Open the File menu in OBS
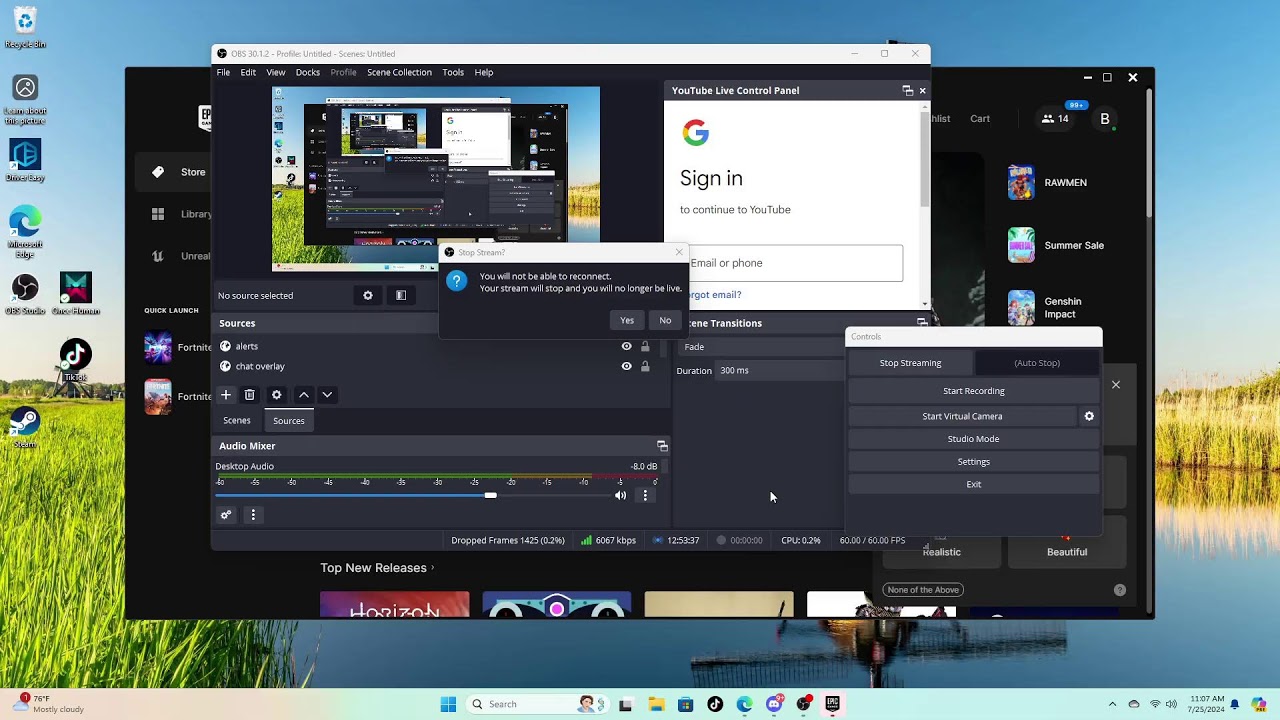Image resolution: width=1280 pixels, height=720 pixels. [223, 72]
